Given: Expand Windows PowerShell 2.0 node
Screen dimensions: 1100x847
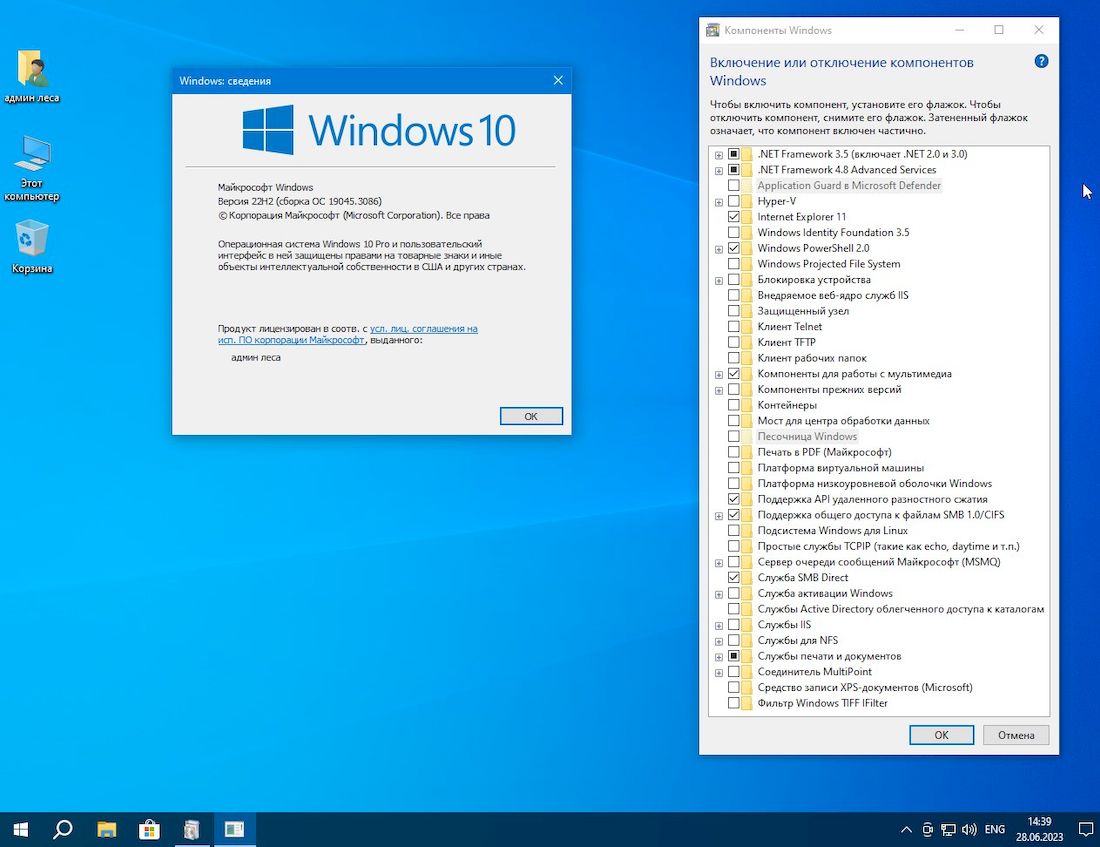Looking at the screenshot, I should pyautogui.click(x=718, y=249).
